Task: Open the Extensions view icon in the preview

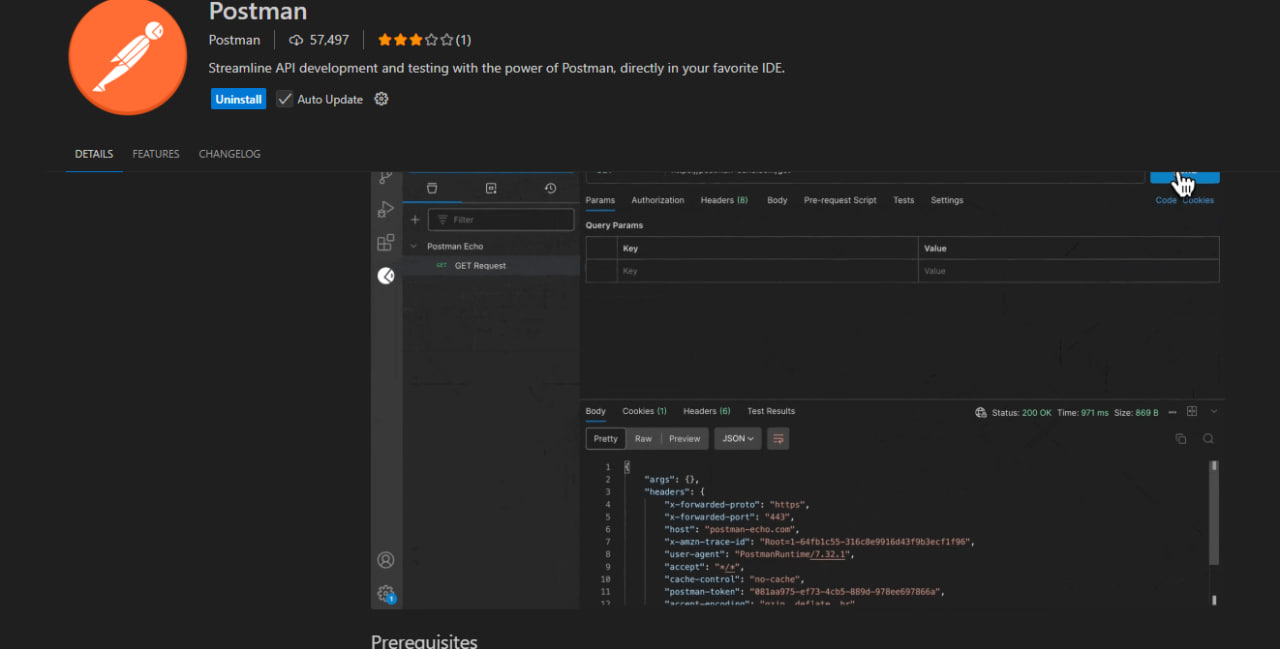Action: pos(386,242)
